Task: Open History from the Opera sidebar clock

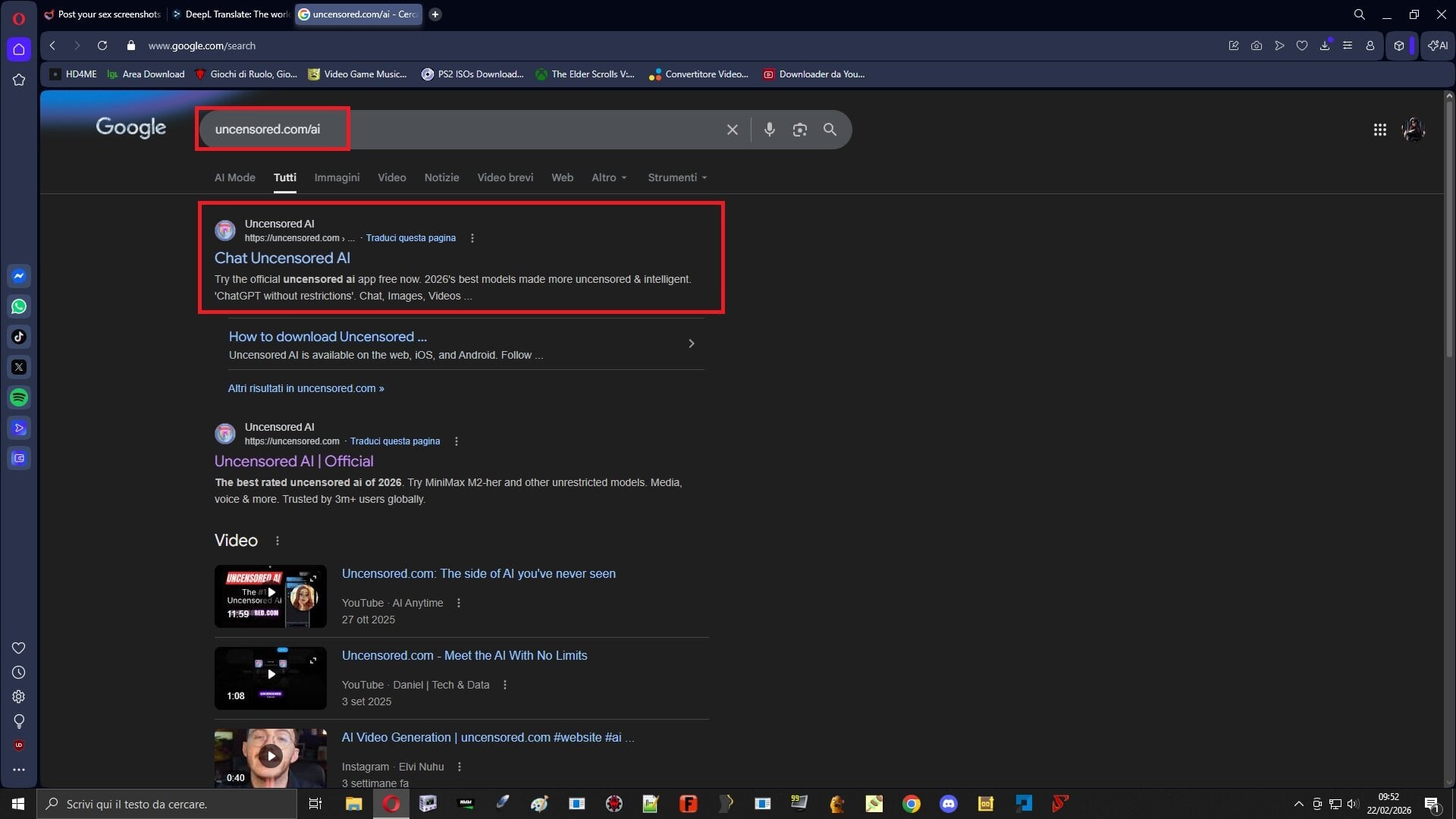Action: [x=19, y=672]
